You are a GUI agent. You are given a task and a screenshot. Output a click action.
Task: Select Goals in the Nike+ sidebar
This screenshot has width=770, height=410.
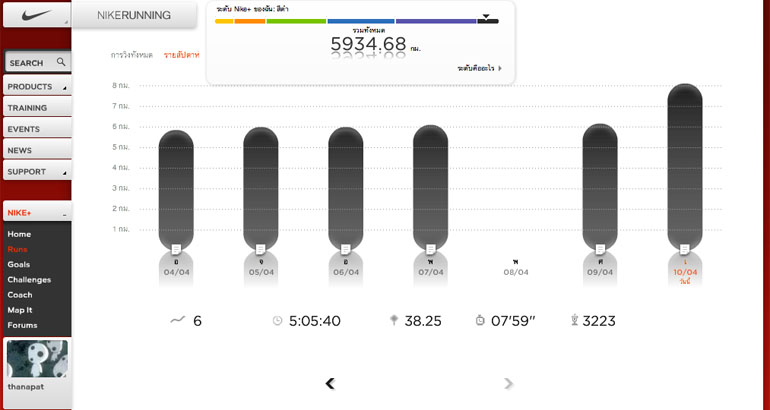pyautogui.click(x=19, y=264)
